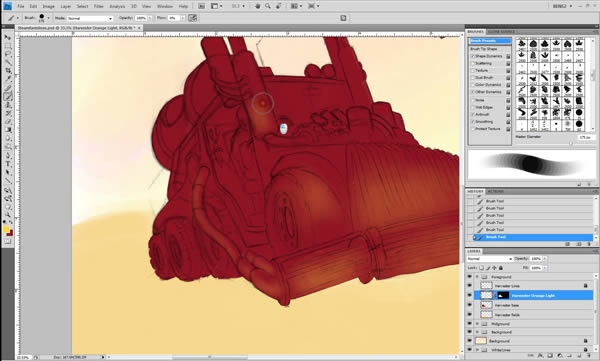Delete current state in History panel

tap(589, 244)
